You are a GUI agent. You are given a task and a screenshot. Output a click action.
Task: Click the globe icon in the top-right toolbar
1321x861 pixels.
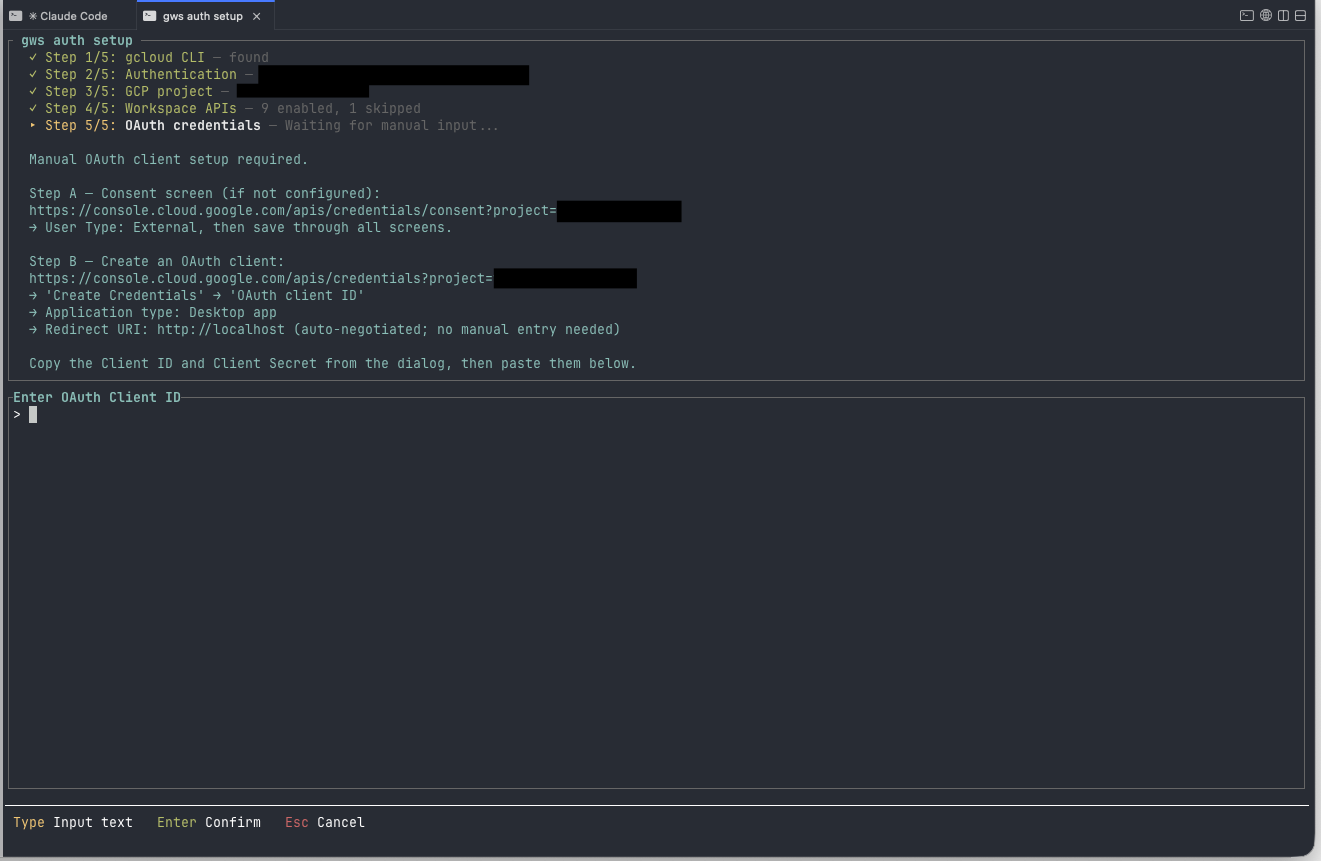(1264, 15)
